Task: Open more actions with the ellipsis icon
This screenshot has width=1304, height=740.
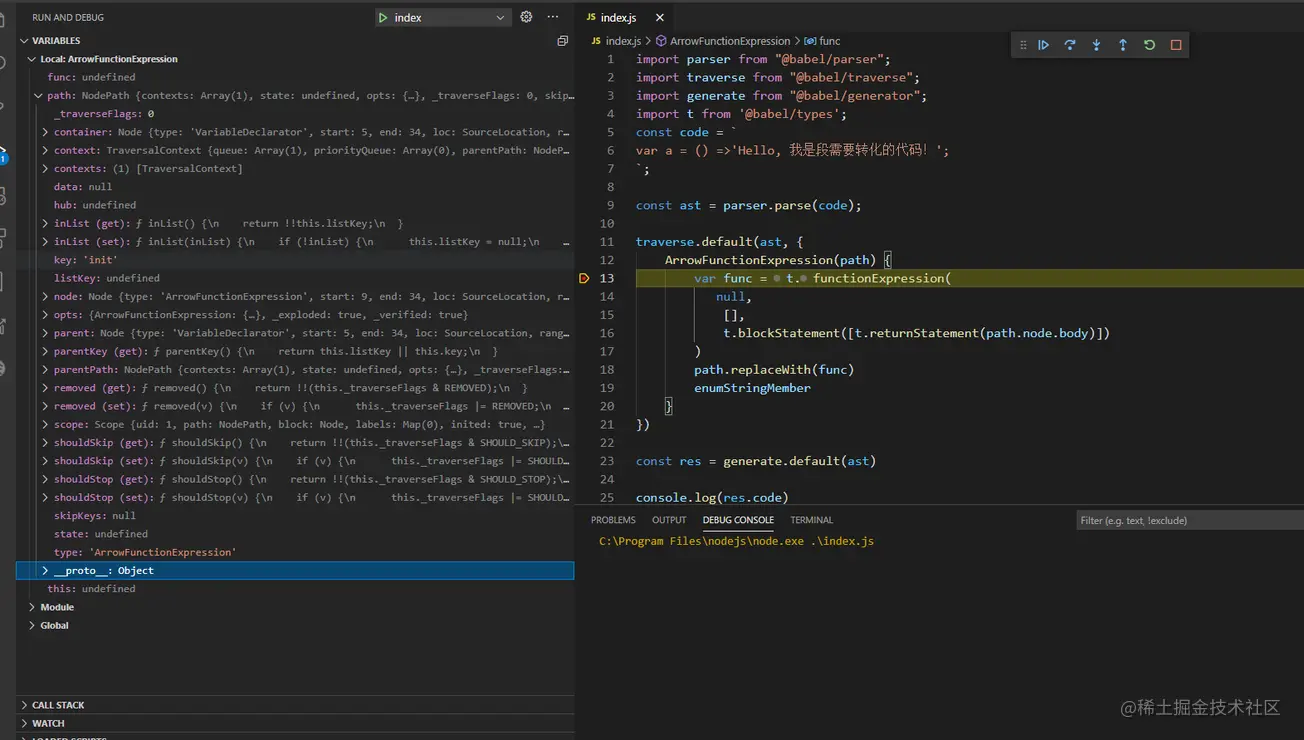Action: point(552,17)
